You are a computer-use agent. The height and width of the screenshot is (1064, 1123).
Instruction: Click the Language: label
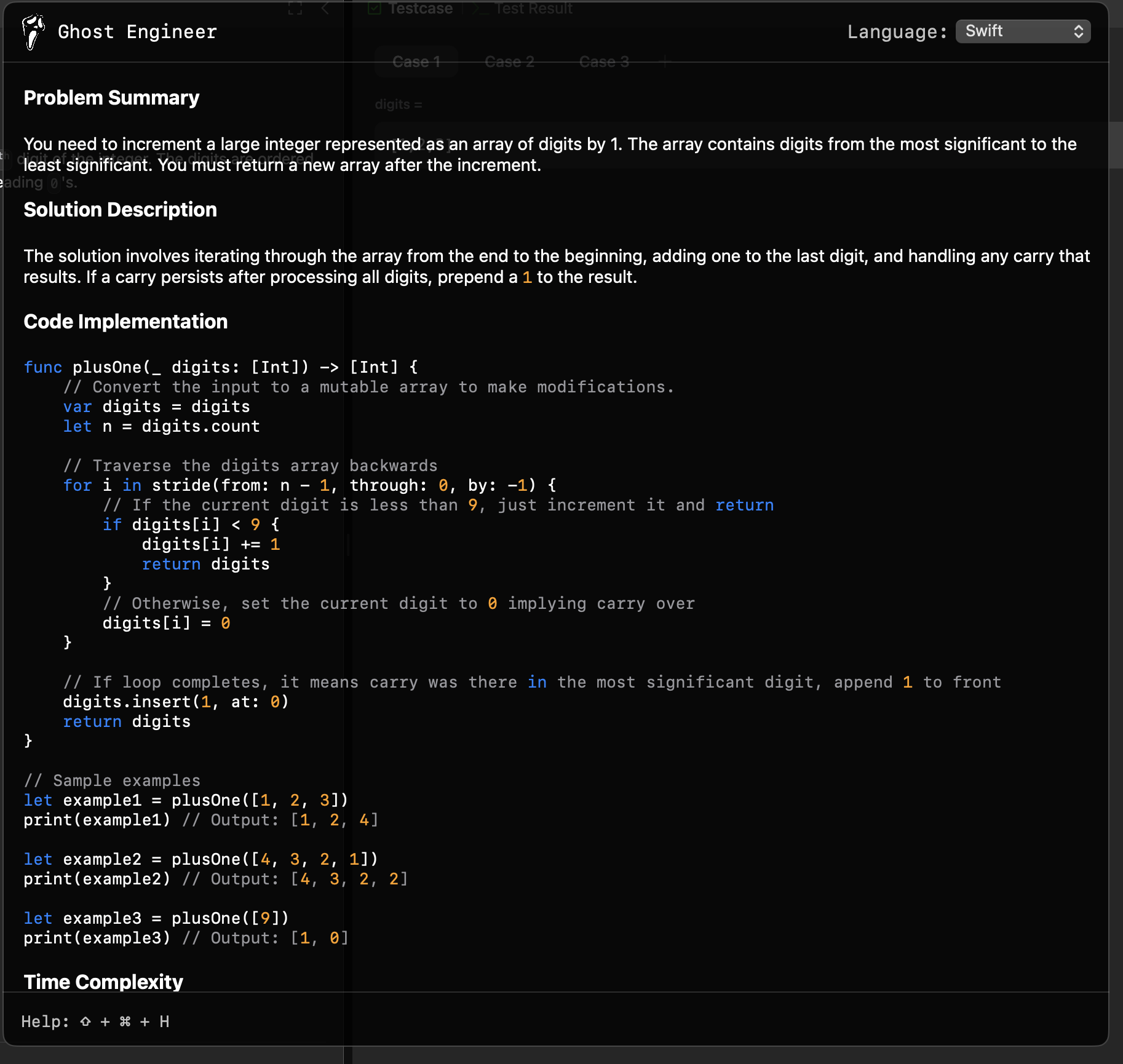897,32
